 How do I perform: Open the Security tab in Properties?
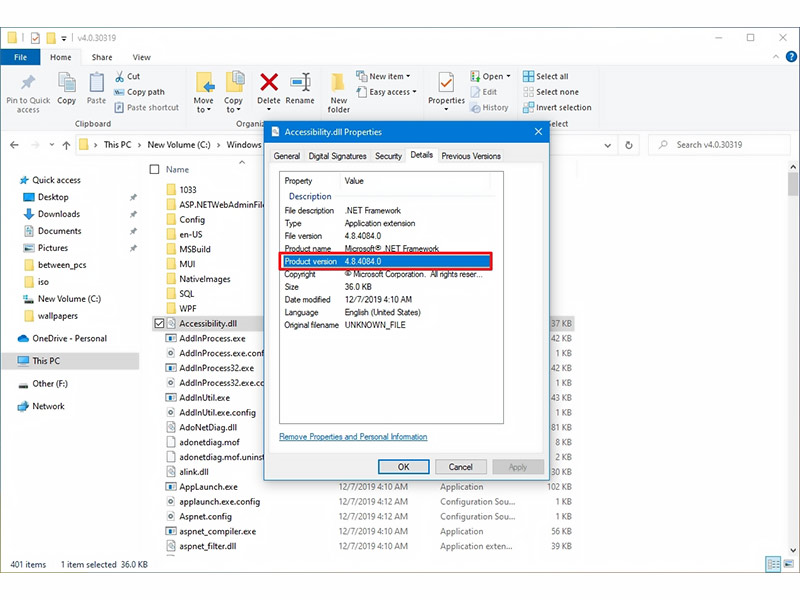pos(388,156)
